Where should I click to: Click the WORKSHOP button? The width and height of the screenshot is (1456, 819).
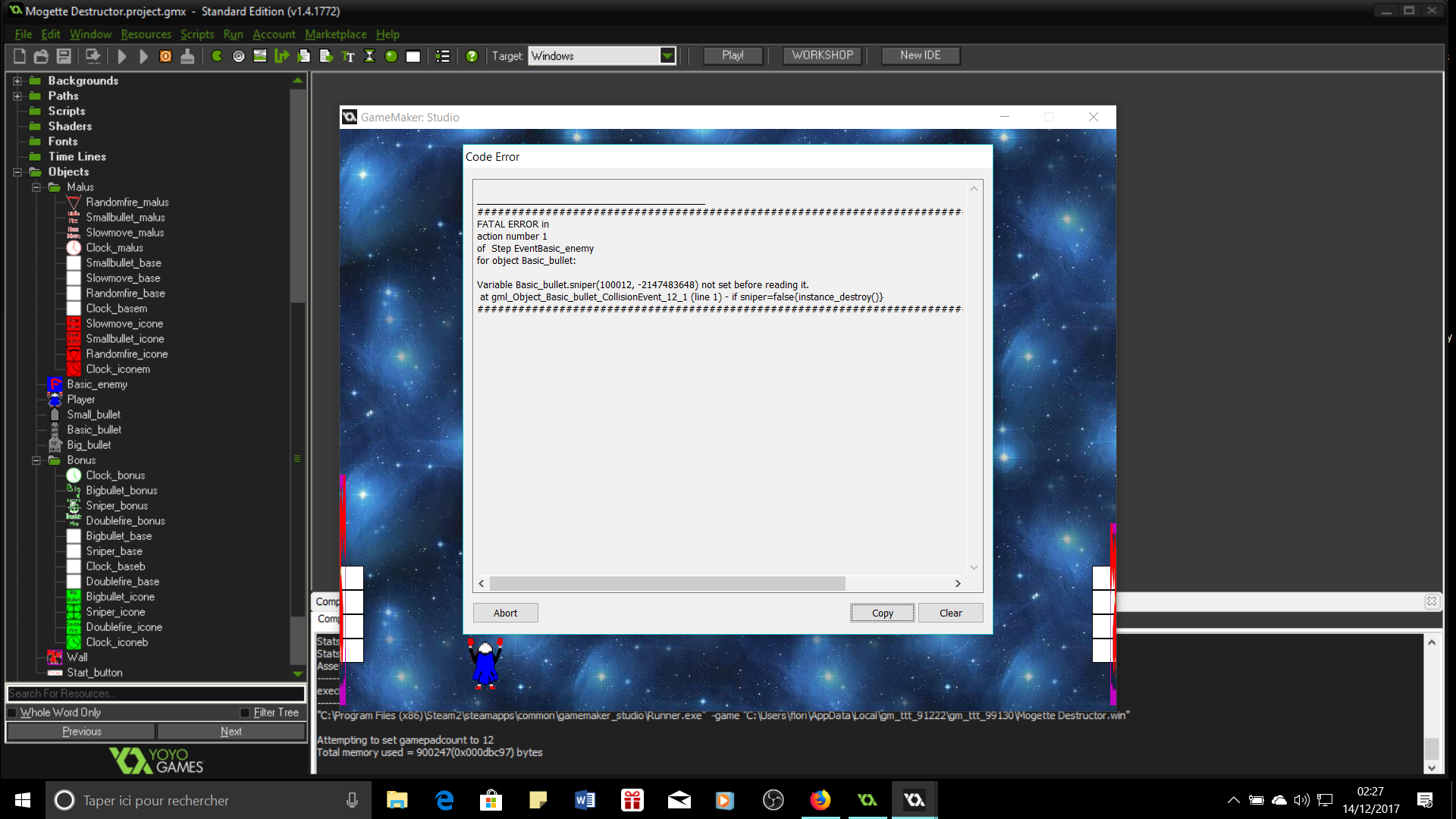(x=822, y=55)
